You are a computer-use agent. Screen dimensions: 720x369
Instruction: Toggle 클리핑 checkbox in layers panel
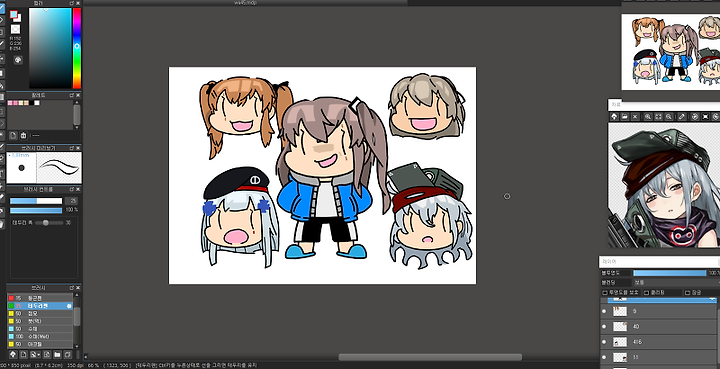click(647, 293)
